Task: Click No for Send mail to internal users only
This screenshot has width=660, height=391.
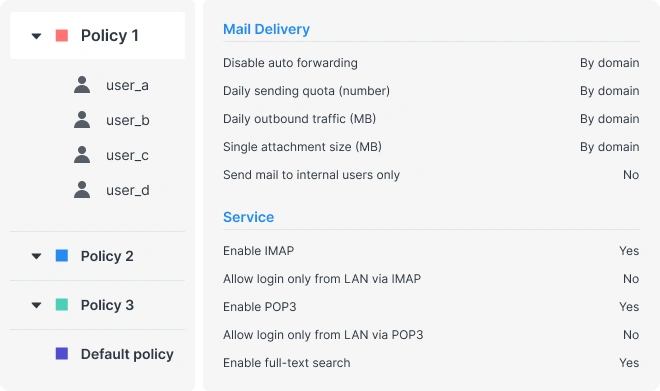Action: click(631, 175)
